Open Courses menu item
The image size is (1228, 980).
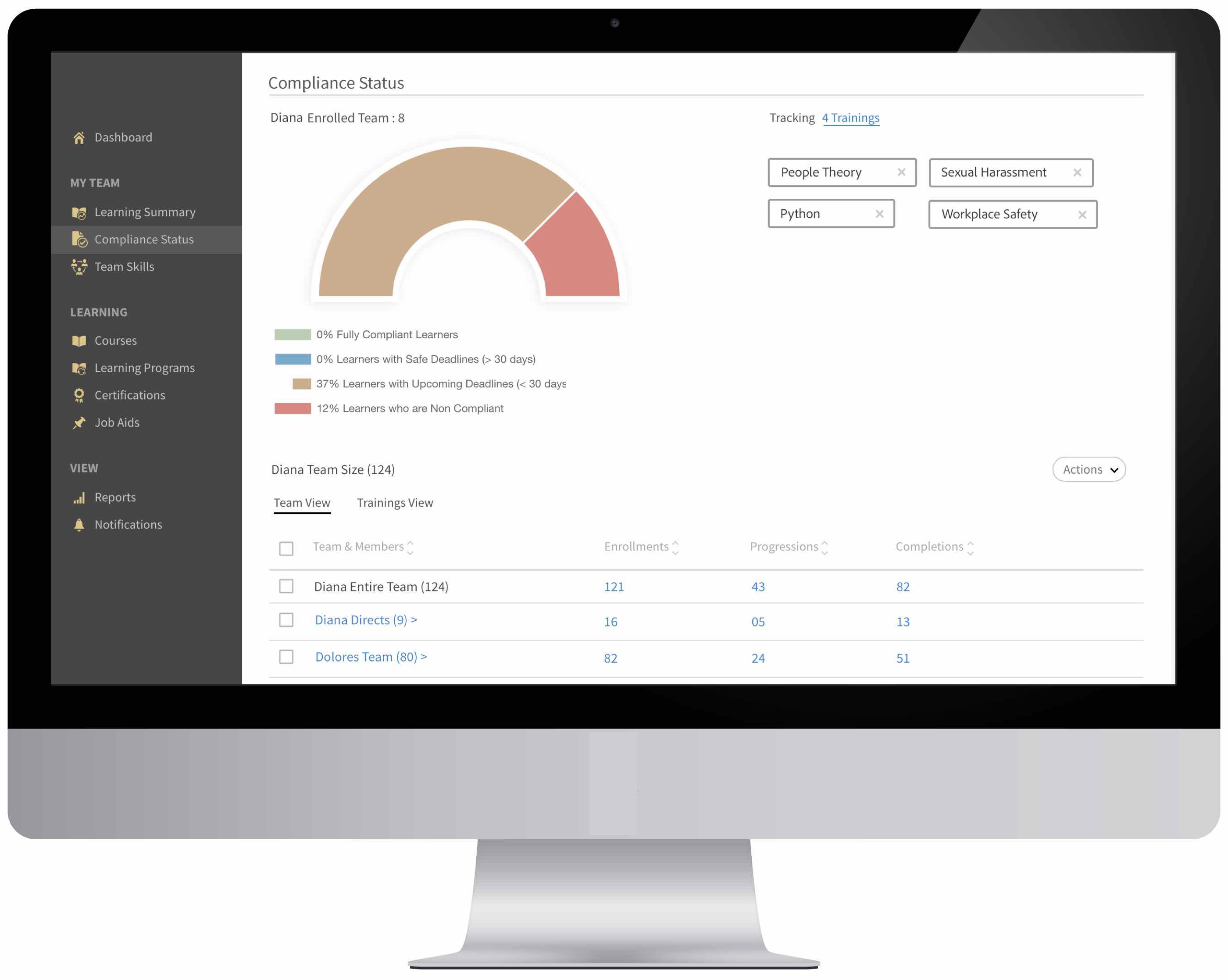click(x=116, y=341)
